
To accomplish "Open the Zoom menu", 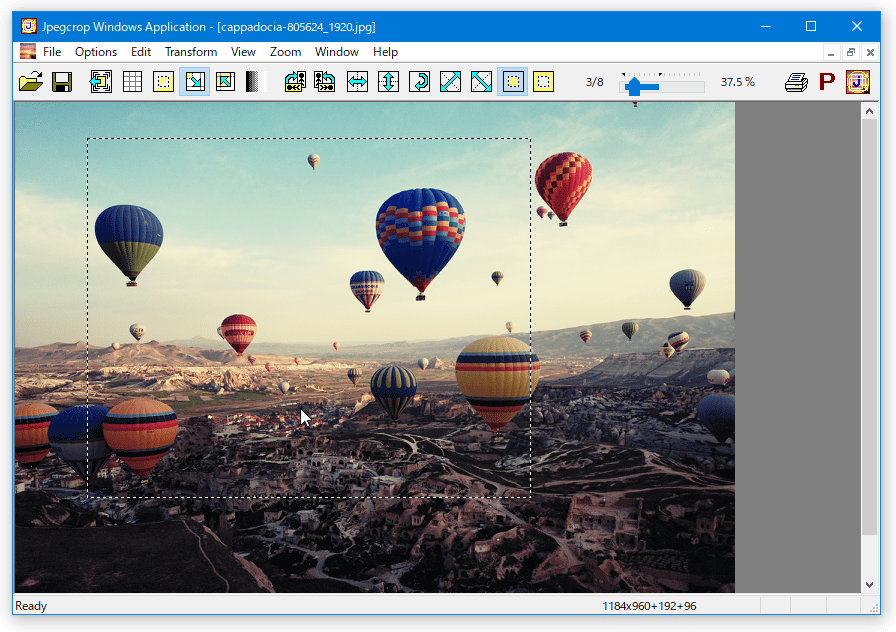I will (285, 52).
